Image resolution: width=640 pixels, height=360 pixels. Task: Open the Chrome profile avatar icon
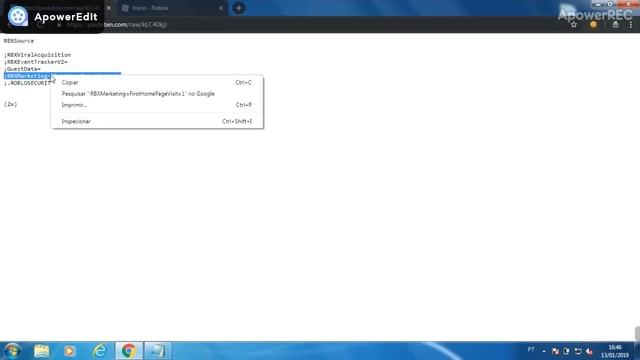point(615,24)
